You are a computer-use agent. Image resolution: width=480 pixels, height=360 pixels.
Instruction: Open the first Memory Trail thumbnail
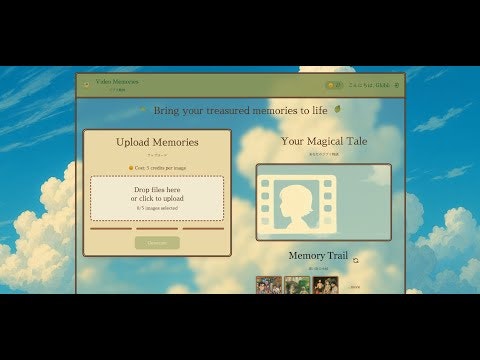click(x=269, y=285)
